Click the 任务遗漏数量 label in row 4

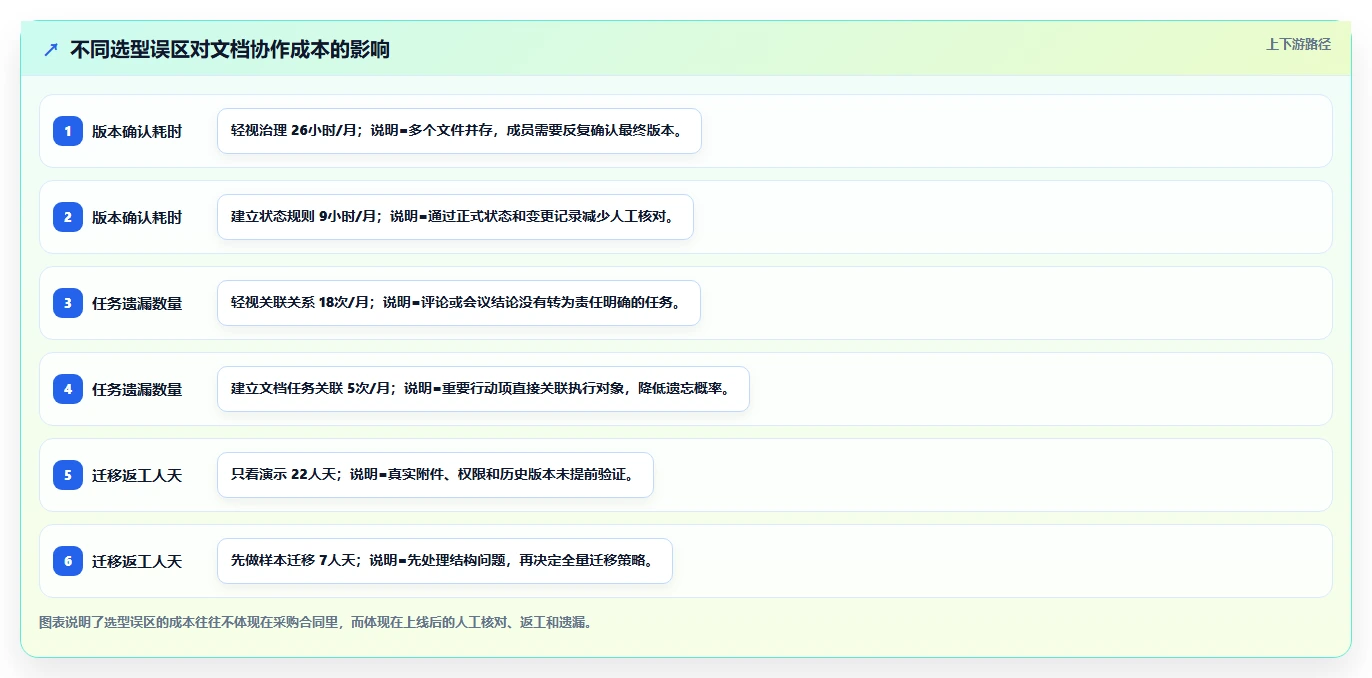(x=137, y=389)
